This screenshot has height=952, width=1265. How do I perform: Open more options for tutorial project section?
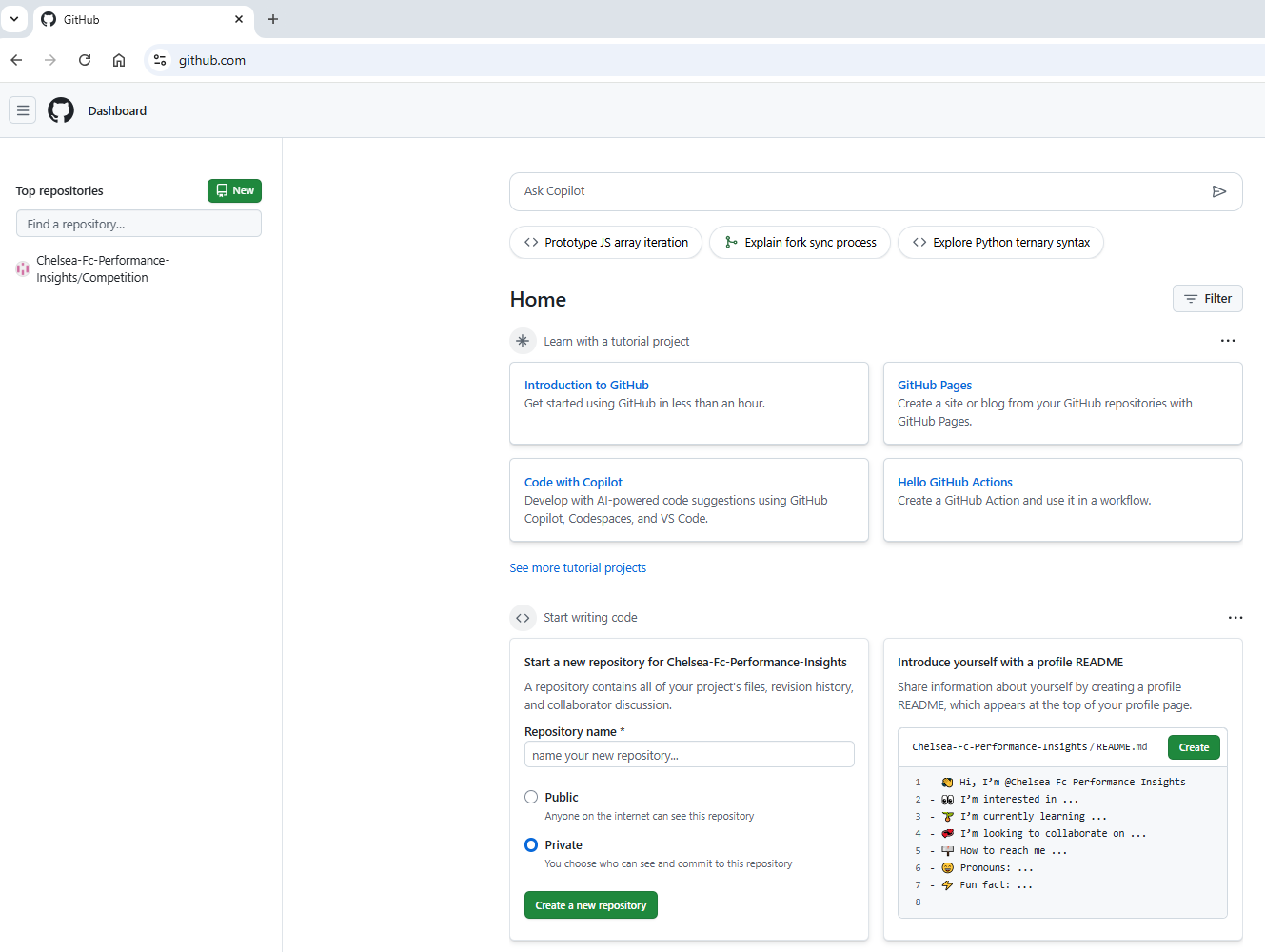tap(1228, 341)
